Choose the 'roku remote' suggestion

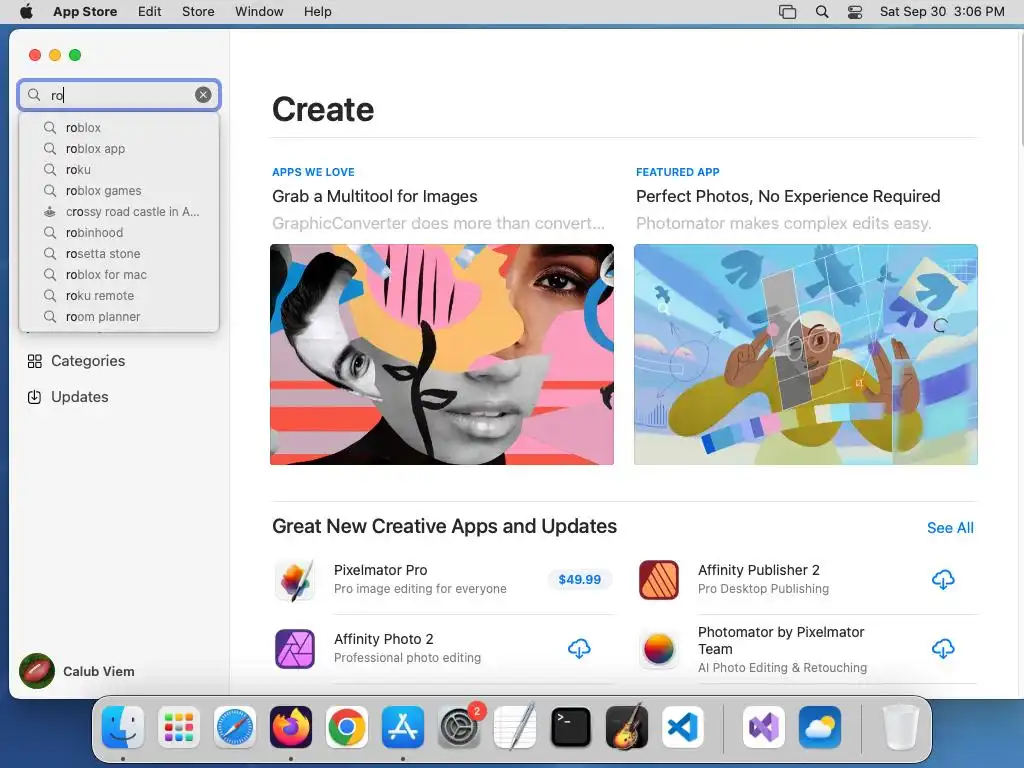click(x=119, y=295)
